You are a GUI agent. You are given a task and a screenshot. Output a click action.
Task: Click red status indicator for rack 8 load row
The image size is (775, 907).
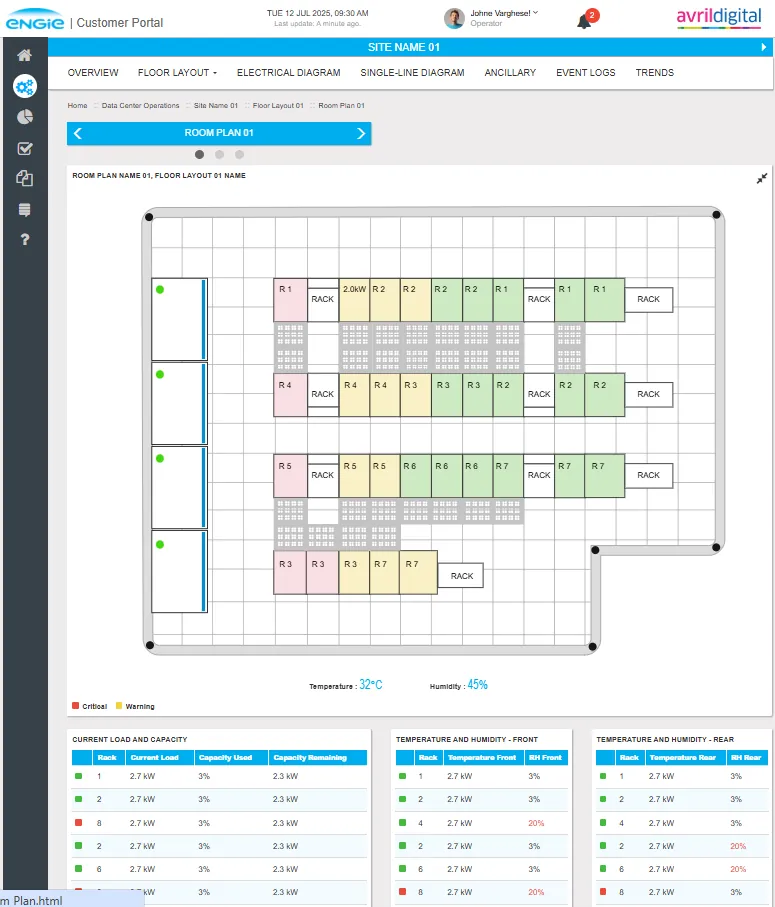tap(79, 823)
